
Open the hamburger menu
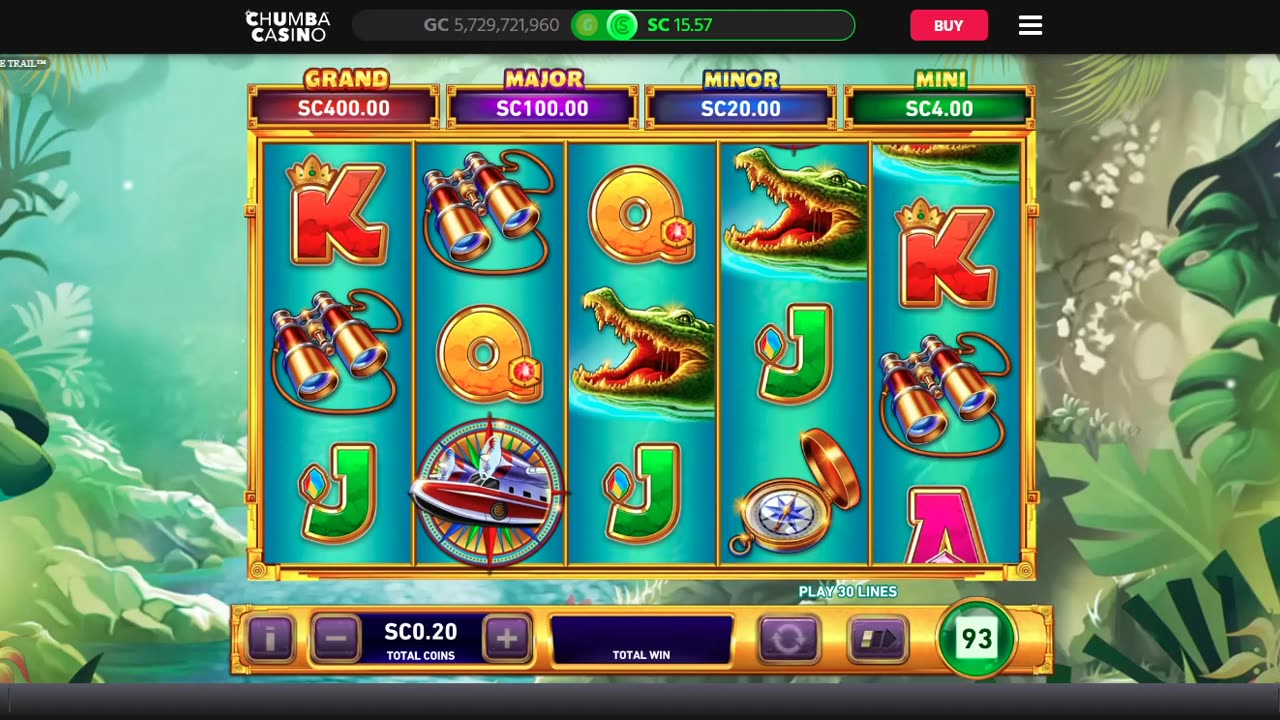pyautogui.click(x=1030, y=25)
